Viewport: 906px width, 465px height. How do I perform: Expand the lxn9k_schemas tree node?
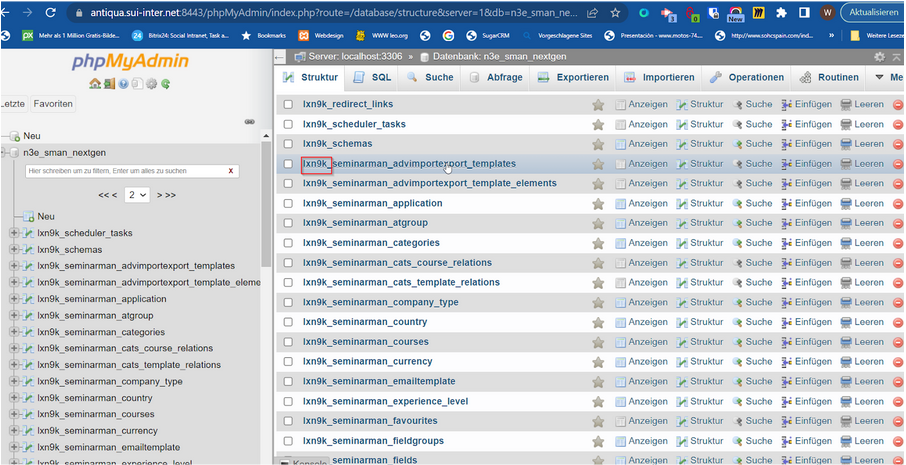coord(14,250)
